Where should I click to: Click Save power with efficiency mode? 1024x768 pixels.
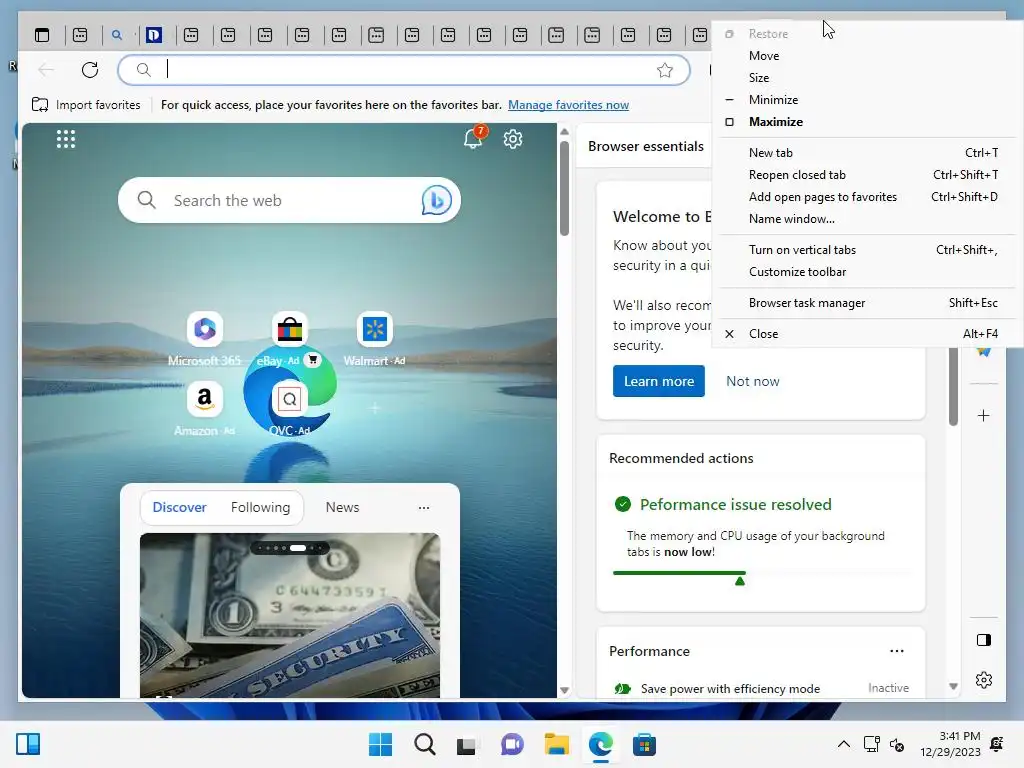click(730, 688)
